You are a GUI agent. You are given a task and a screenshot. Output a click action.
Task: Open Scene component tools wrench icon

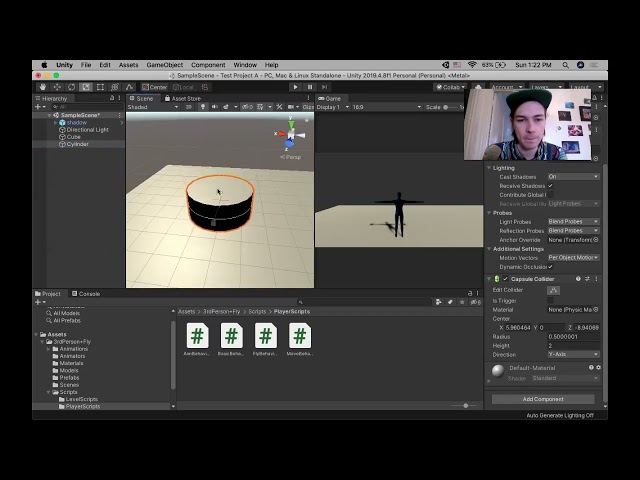click(x=279, y=107)
